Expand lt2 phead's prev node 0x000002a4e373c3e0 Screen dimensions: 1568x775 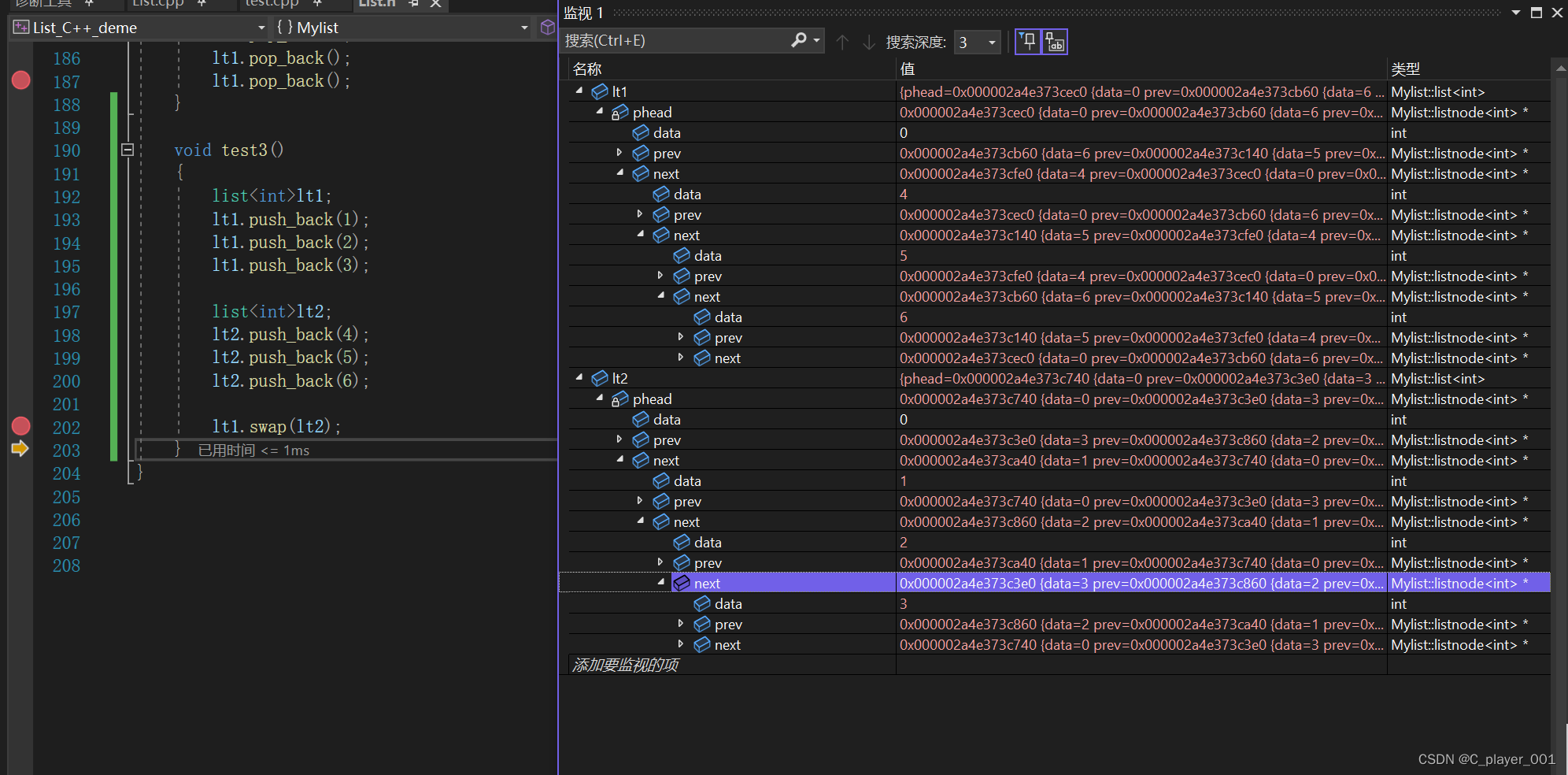(619, 439)
